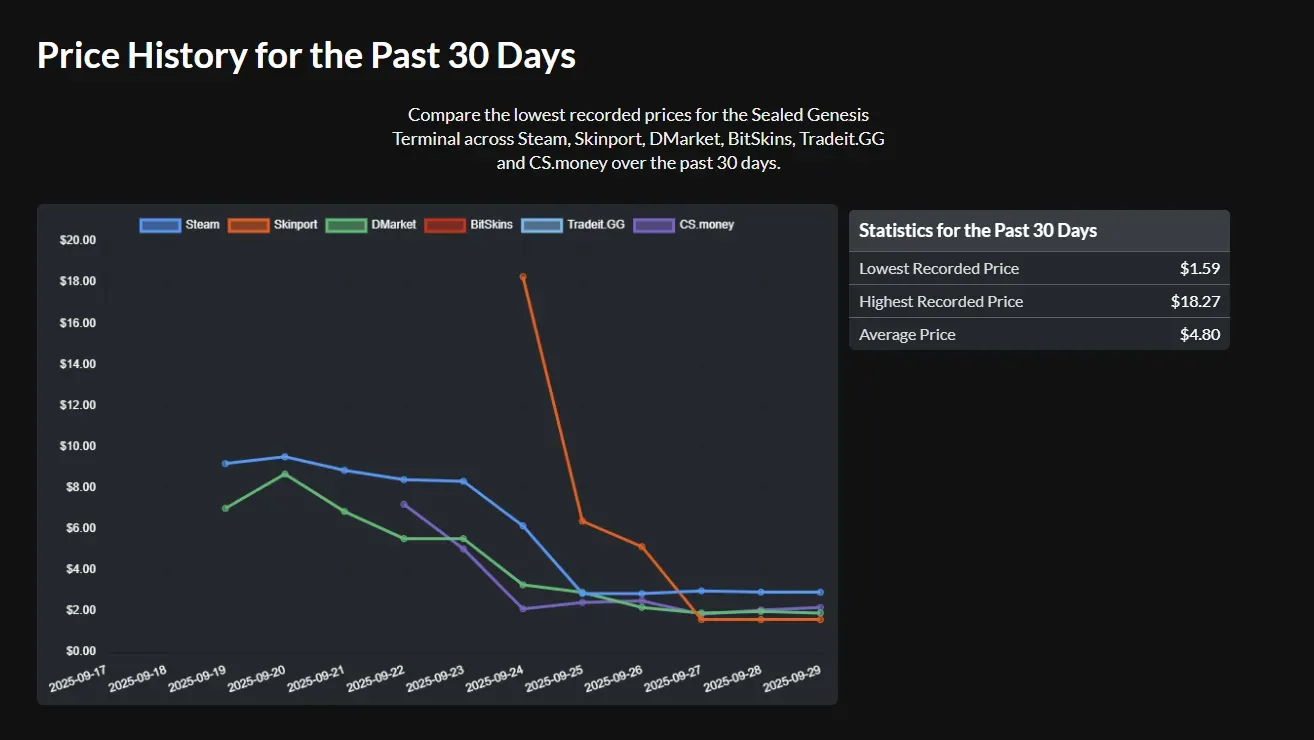Click the green DMarket legend color box
This screenshot has height=740, width=1314.
(346, 225)
